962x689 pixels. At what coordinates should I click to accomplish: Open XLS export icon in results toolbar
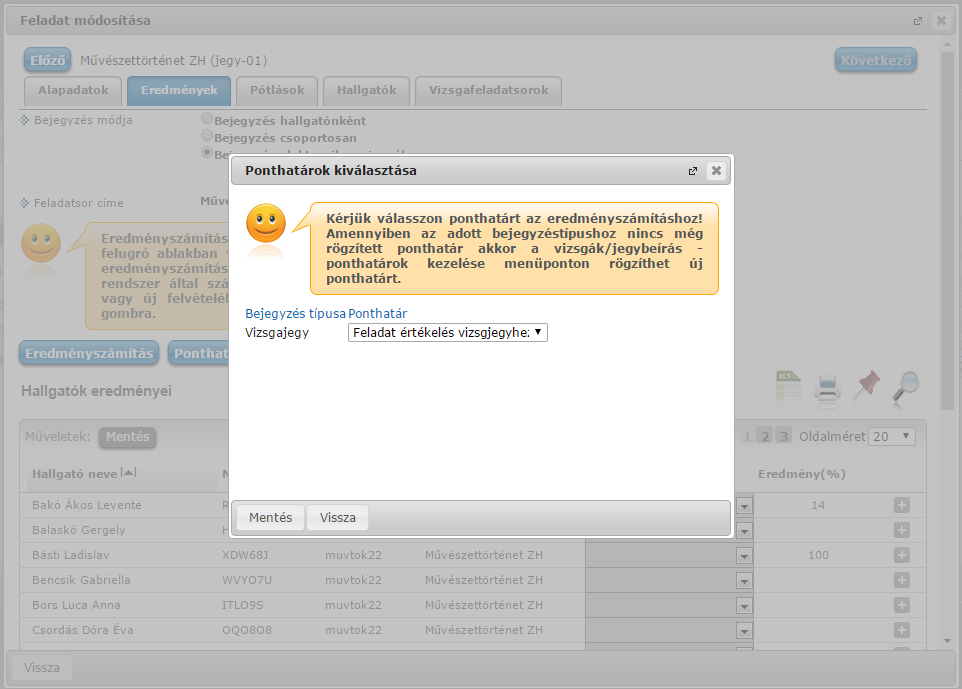[788, 387]
